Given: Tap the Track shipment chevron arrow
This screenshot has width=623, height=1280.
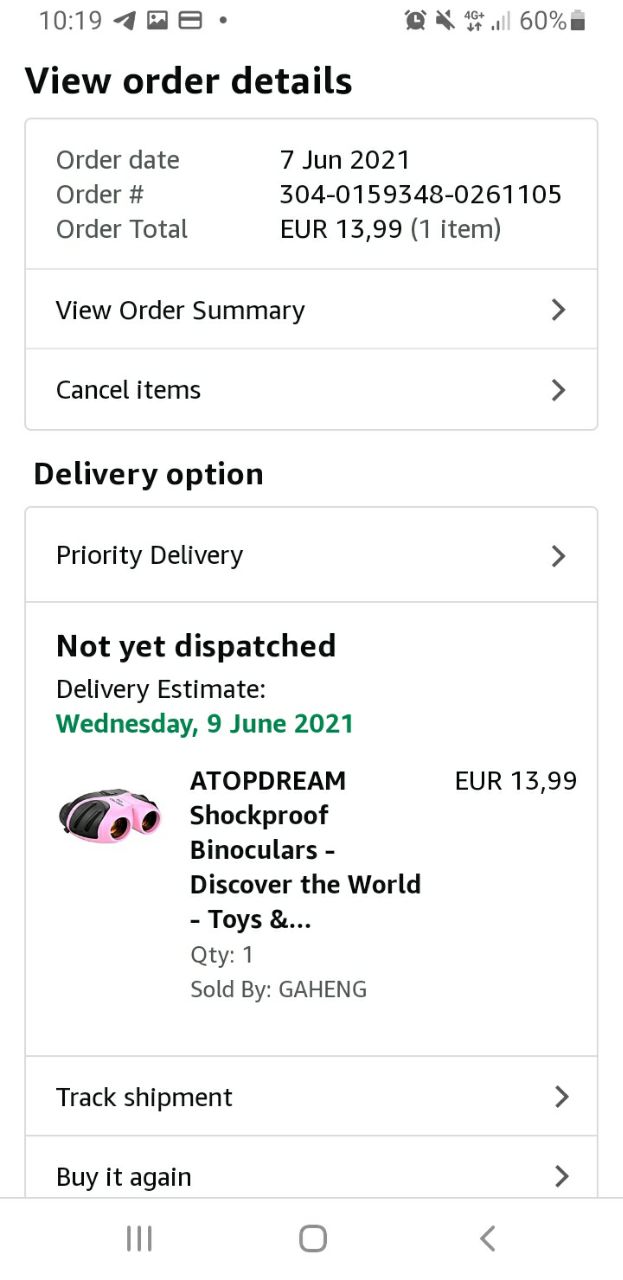Looking at the screenshot, I should pyautogui.click(x=561, y=1097).
